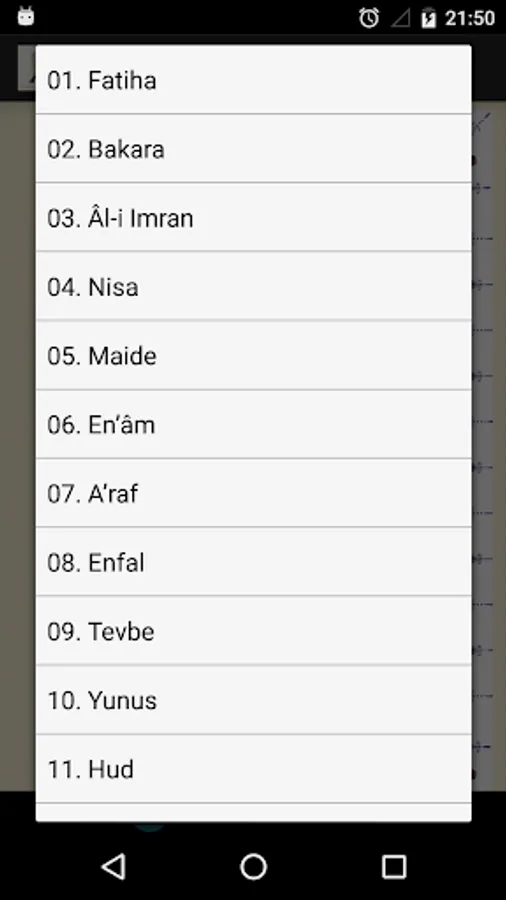The height and width of the screenshot is (900, 506).
Task: Tap the Android Home circle icon
Action: 253,866
